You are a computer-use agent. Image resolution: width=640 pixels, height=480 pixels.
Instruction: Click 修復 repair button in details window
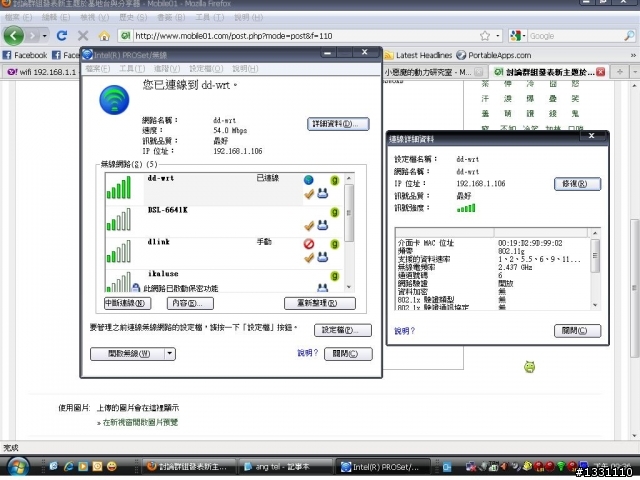point(577,184)
